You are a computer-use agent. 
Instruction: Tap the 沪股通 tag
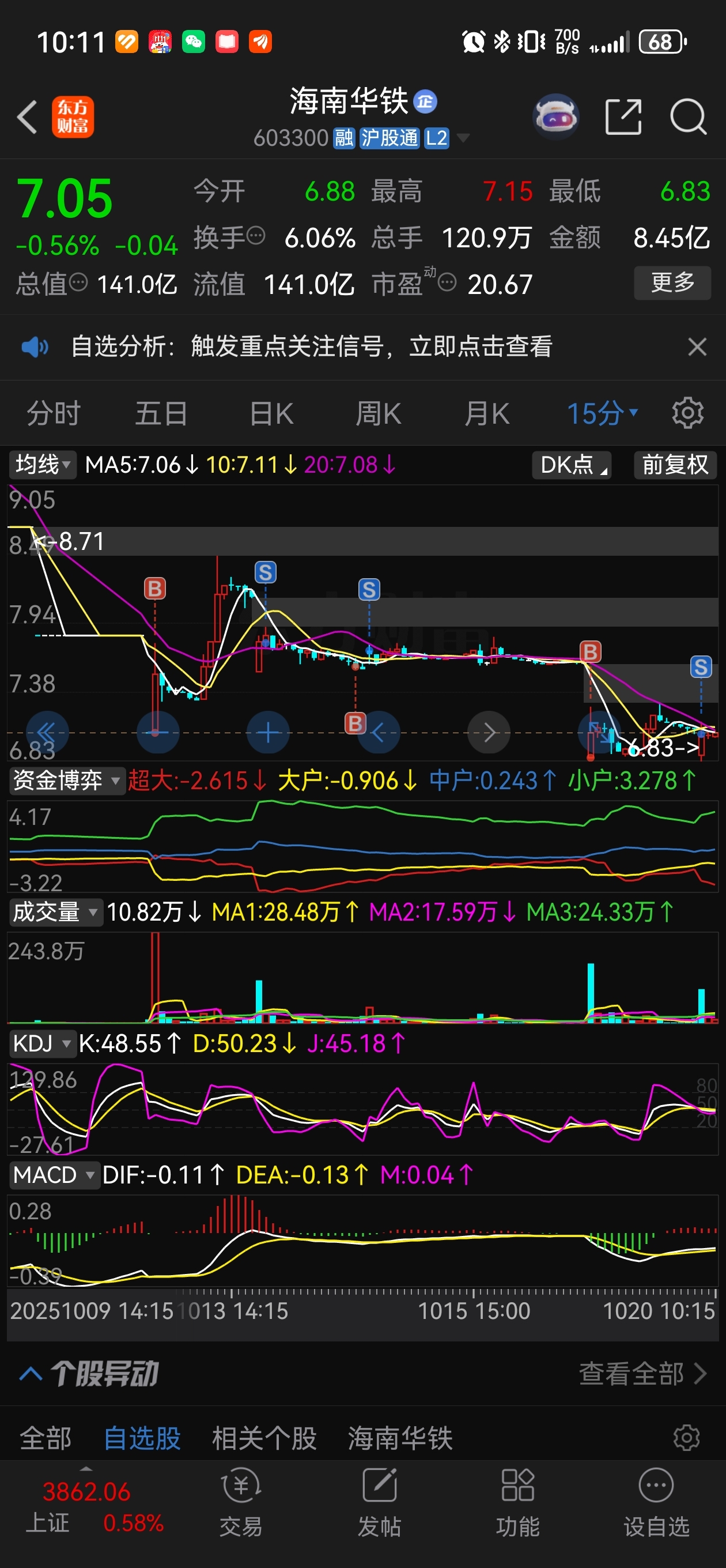pos(390,138)
